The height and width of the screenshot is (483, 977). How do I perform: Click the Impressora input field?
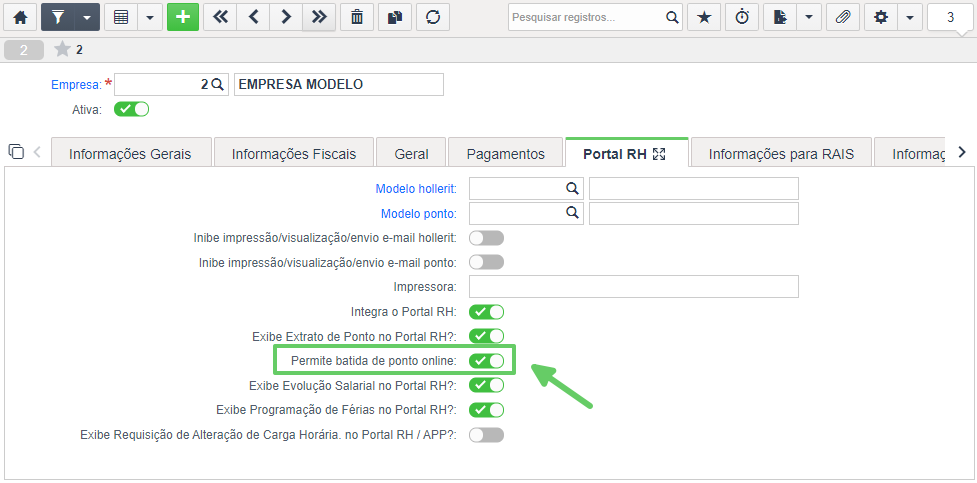tap(634, 287)
